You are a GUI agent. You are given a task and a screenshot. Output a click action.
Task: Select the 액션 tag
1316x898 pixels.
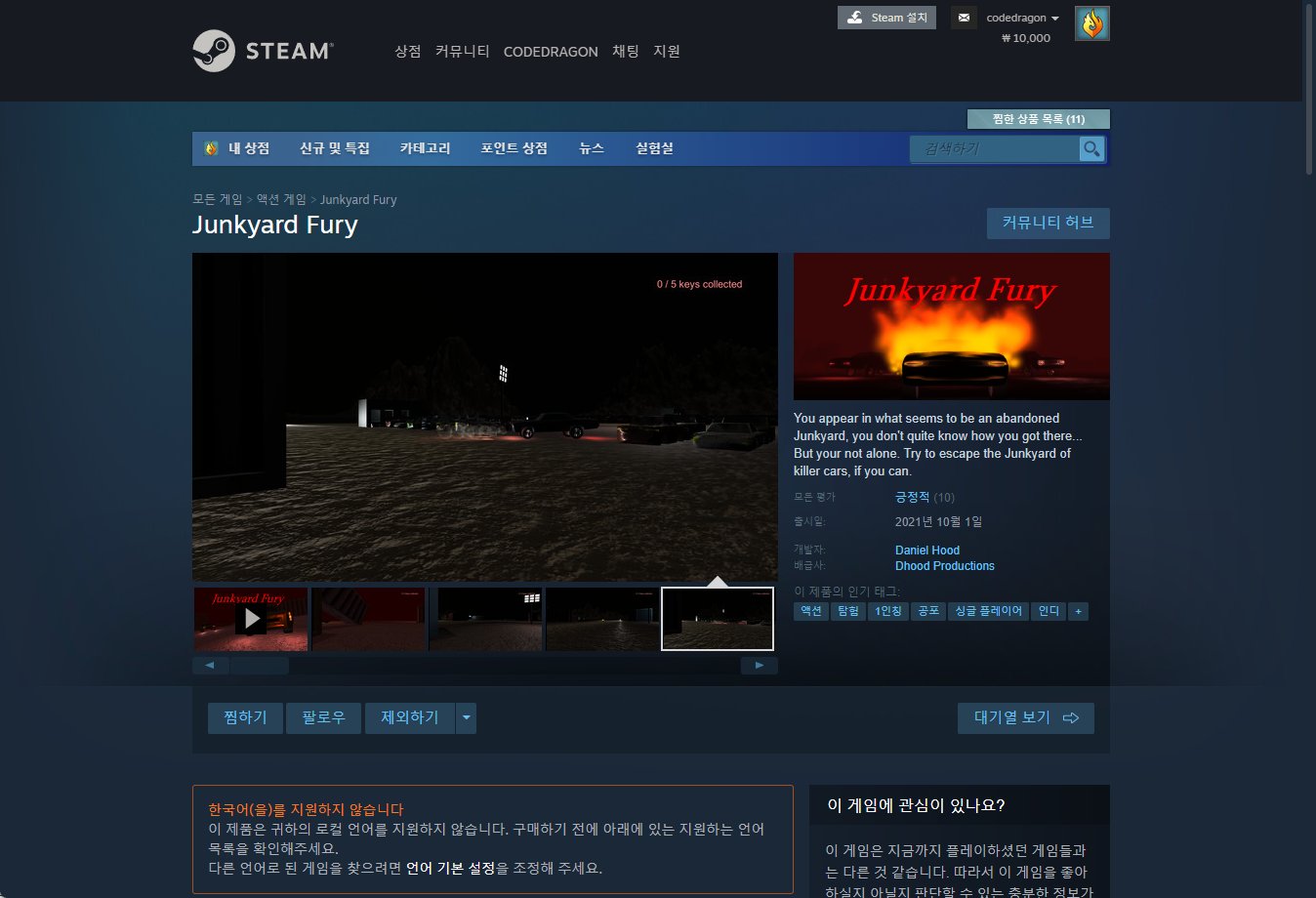[811, 611]
